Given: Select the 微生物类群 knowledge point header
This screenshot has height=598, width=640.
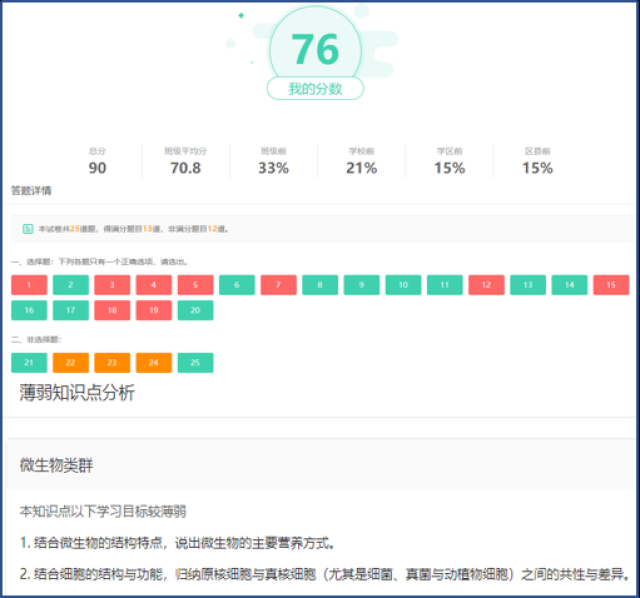Looking at the screenshot, I should (57, 466).
